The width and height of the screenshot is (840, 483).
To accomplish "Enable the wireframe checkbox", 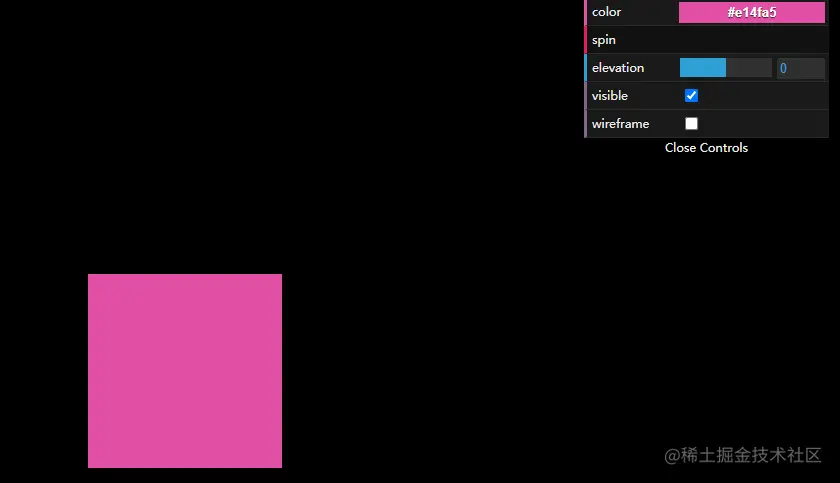I will [691, 124].
